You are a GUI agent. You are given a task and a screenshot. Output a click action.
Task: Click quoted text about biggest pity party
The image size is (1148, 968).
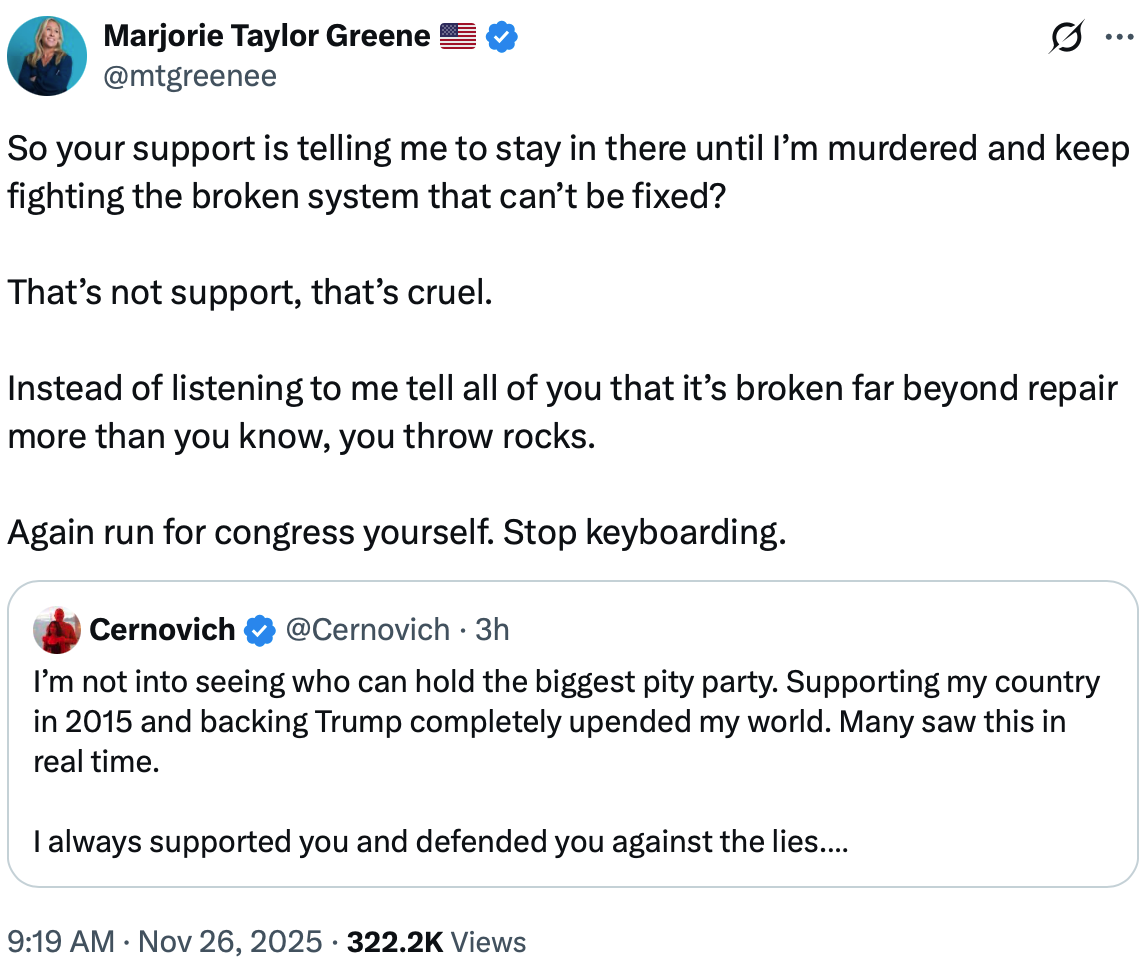560,682
